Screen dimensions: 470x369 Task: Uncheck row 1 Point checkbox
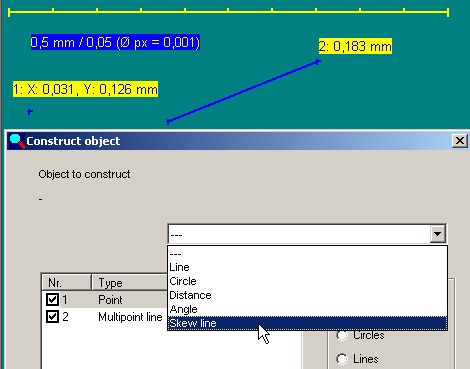click(x=52, y=299)
